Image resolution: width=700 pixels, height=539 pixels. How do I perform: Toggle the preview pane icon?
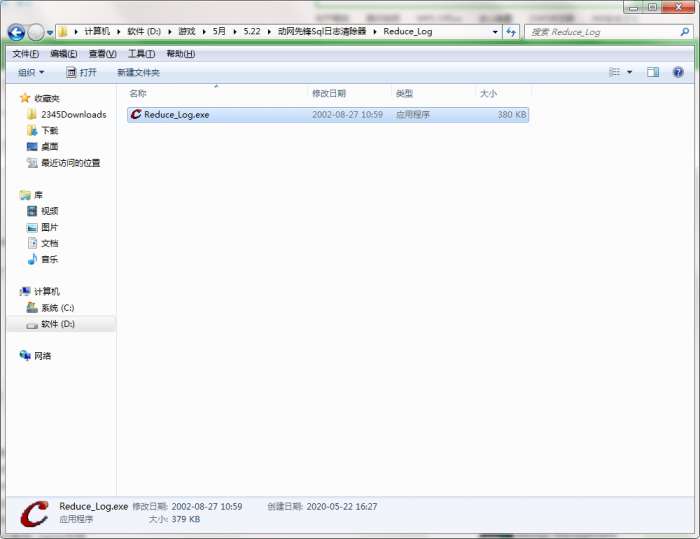(x=653, y=72)
